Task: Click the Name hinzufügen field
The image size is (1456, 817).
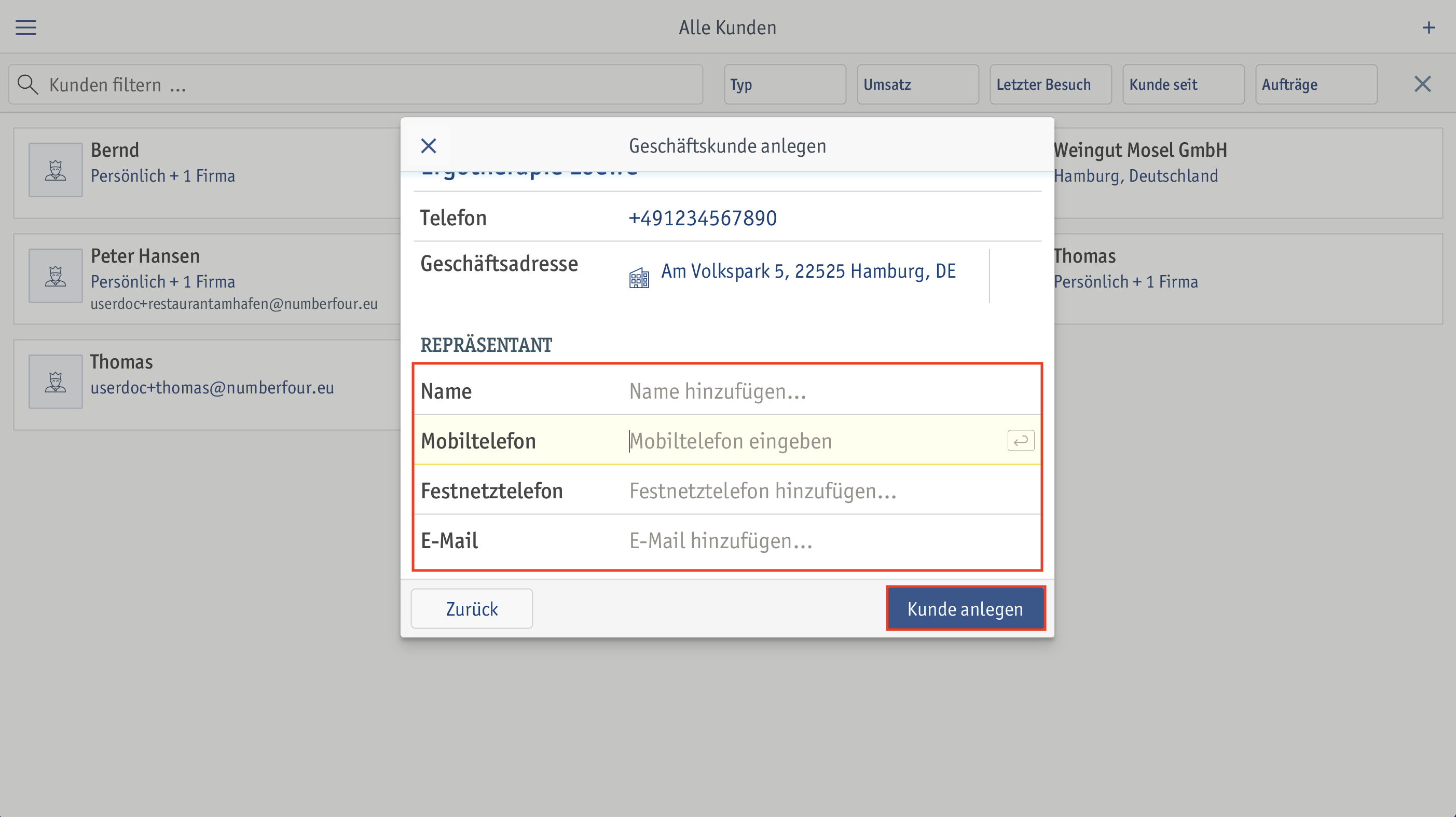Action: [x=727, y=391]
